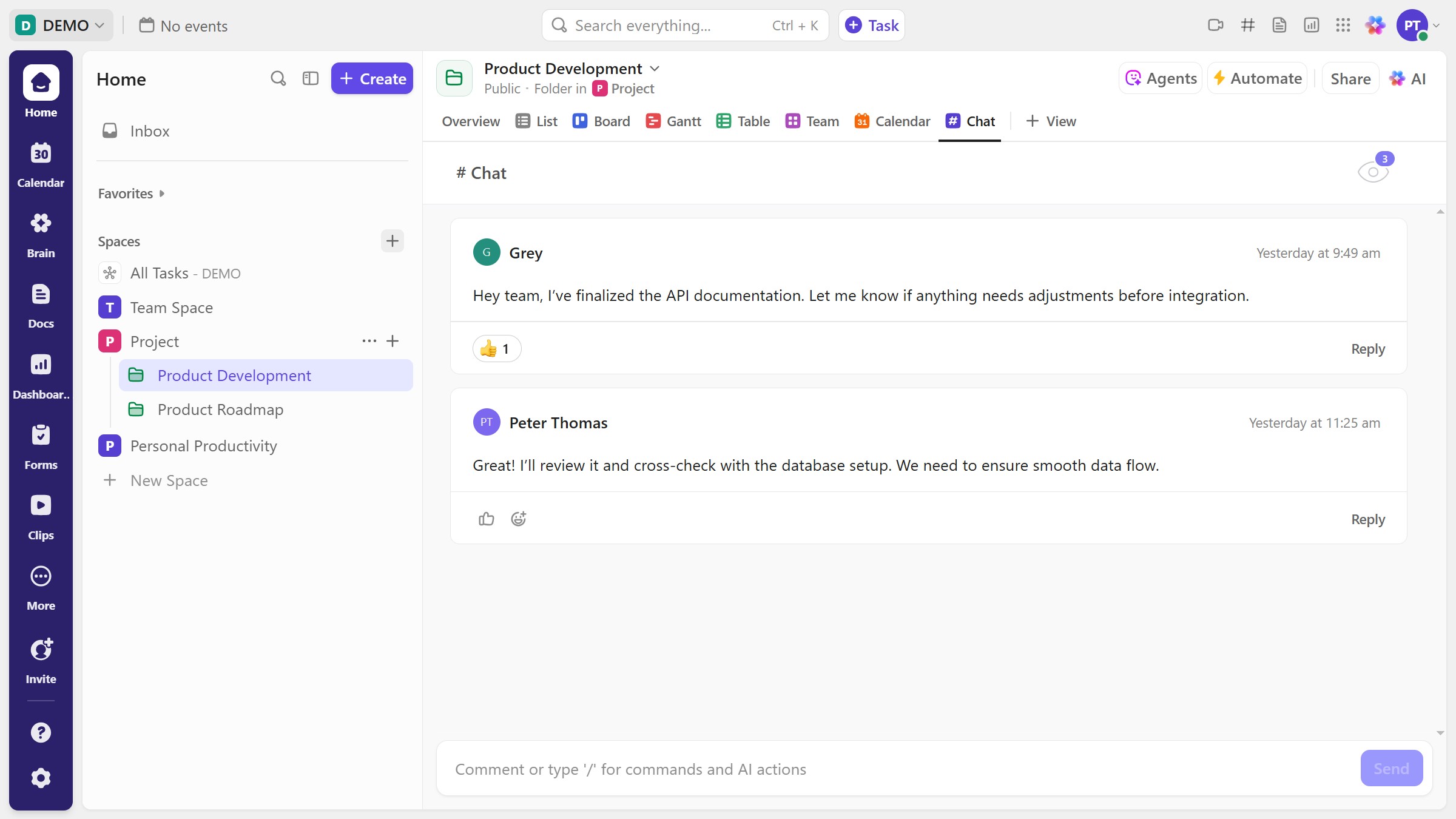Open the DEMO workspace switcher dropdown
This screenshot has height=819, width=1456.
point(61,25)
